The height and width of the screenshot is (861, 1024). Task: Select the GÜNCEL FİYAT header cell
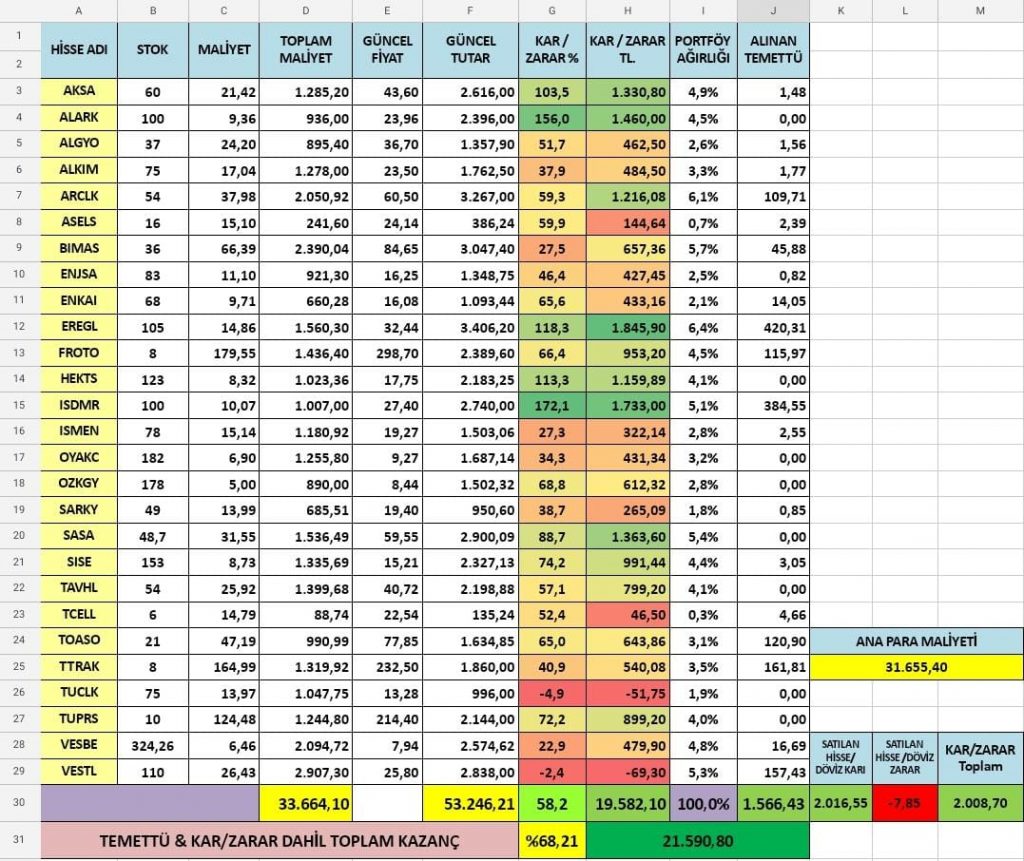pos(387,50)
